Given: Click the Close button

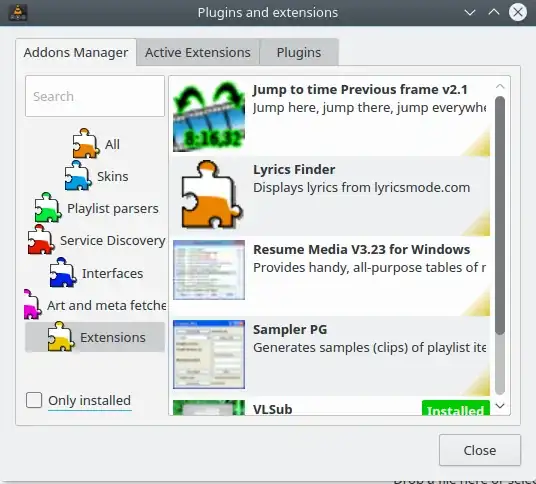Looking at the screenshot, I should (x=480, y=450).
